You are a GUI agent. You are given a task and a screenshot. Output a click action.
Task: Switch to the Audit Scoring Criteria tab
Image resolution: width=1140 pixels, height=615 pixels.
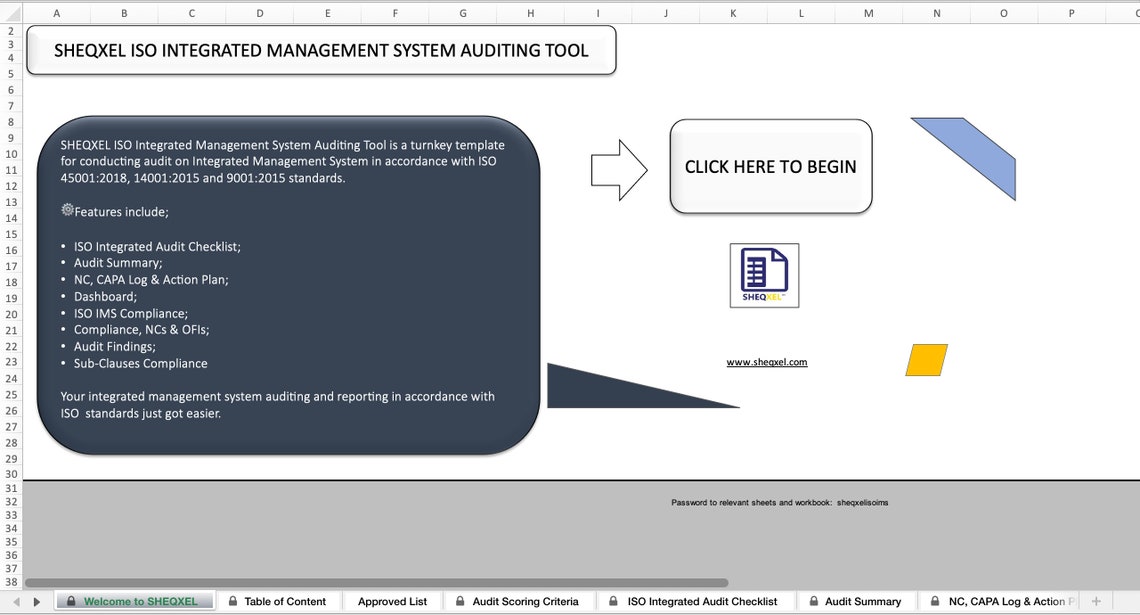click(519, 601)
